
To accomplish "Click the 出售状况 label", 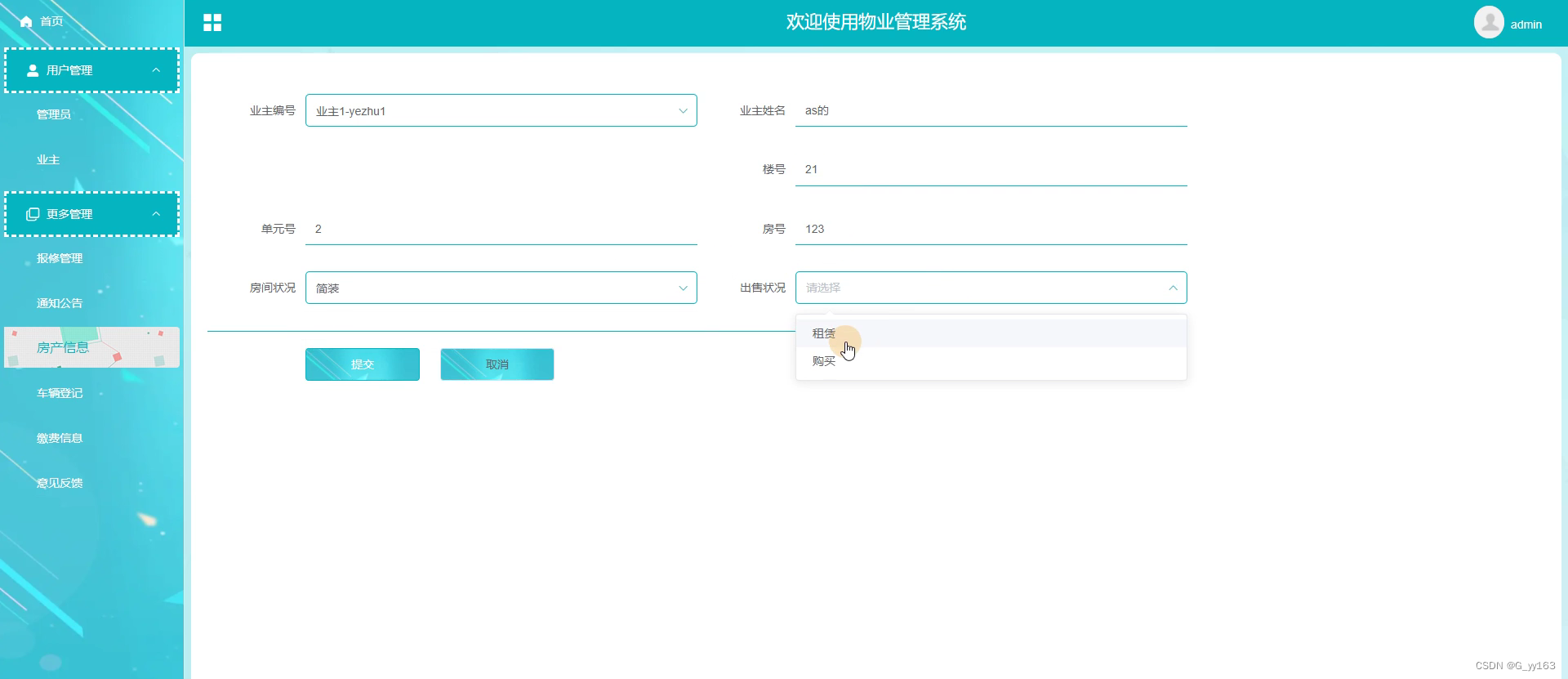I will (x=762, y=288).
